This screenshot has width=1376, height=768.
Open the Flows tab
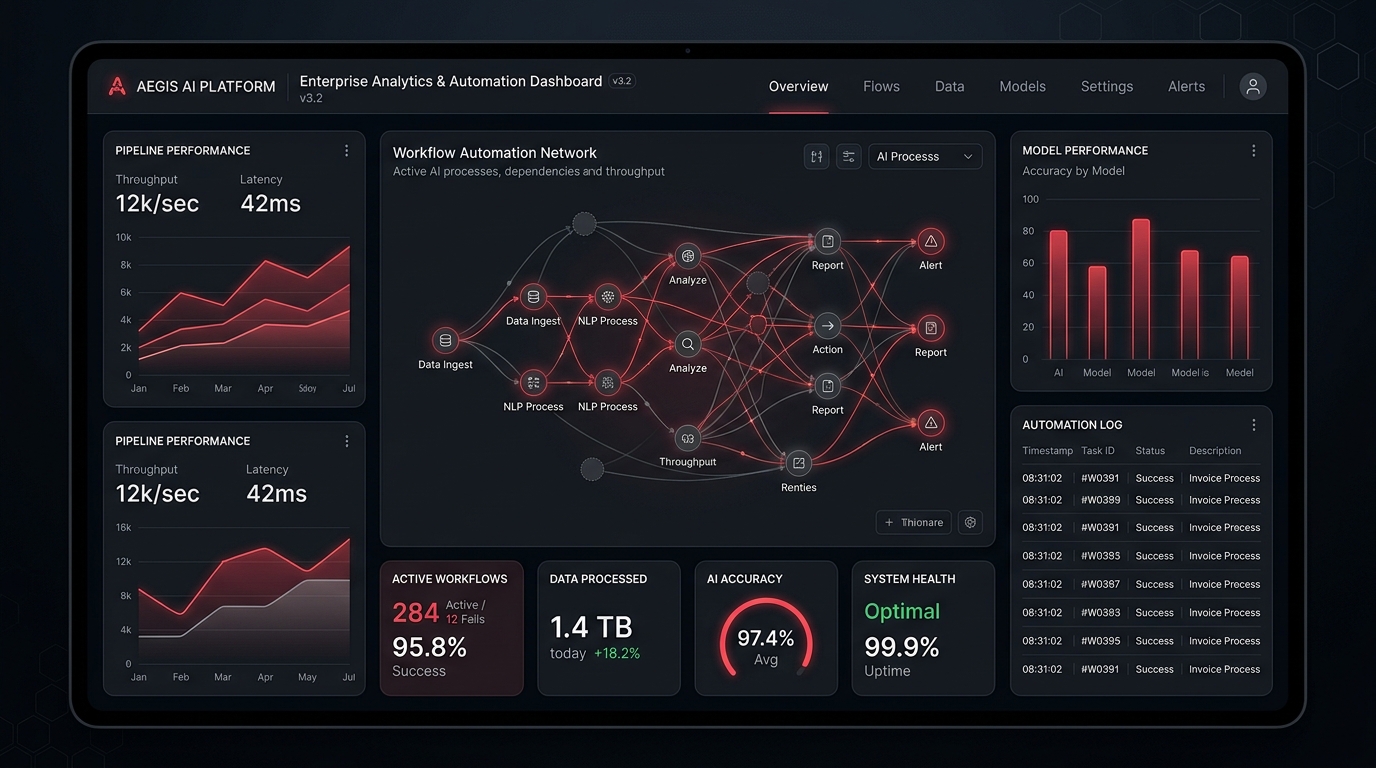tap(881, 86)
